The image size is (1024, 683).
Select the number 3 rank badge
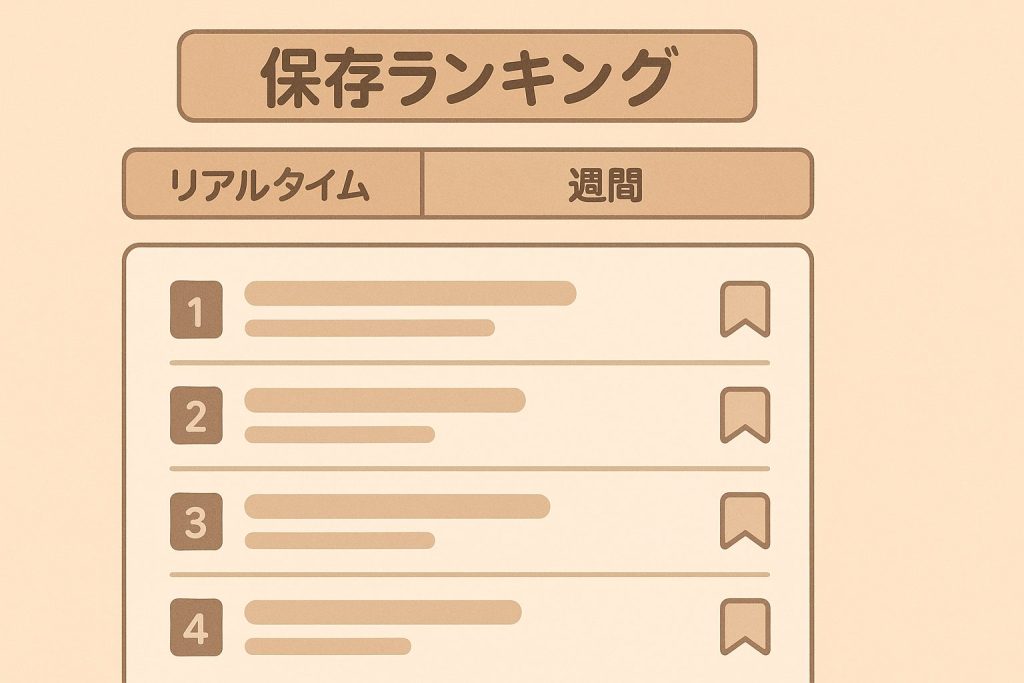pyautogui.click(x=196, y=522)
